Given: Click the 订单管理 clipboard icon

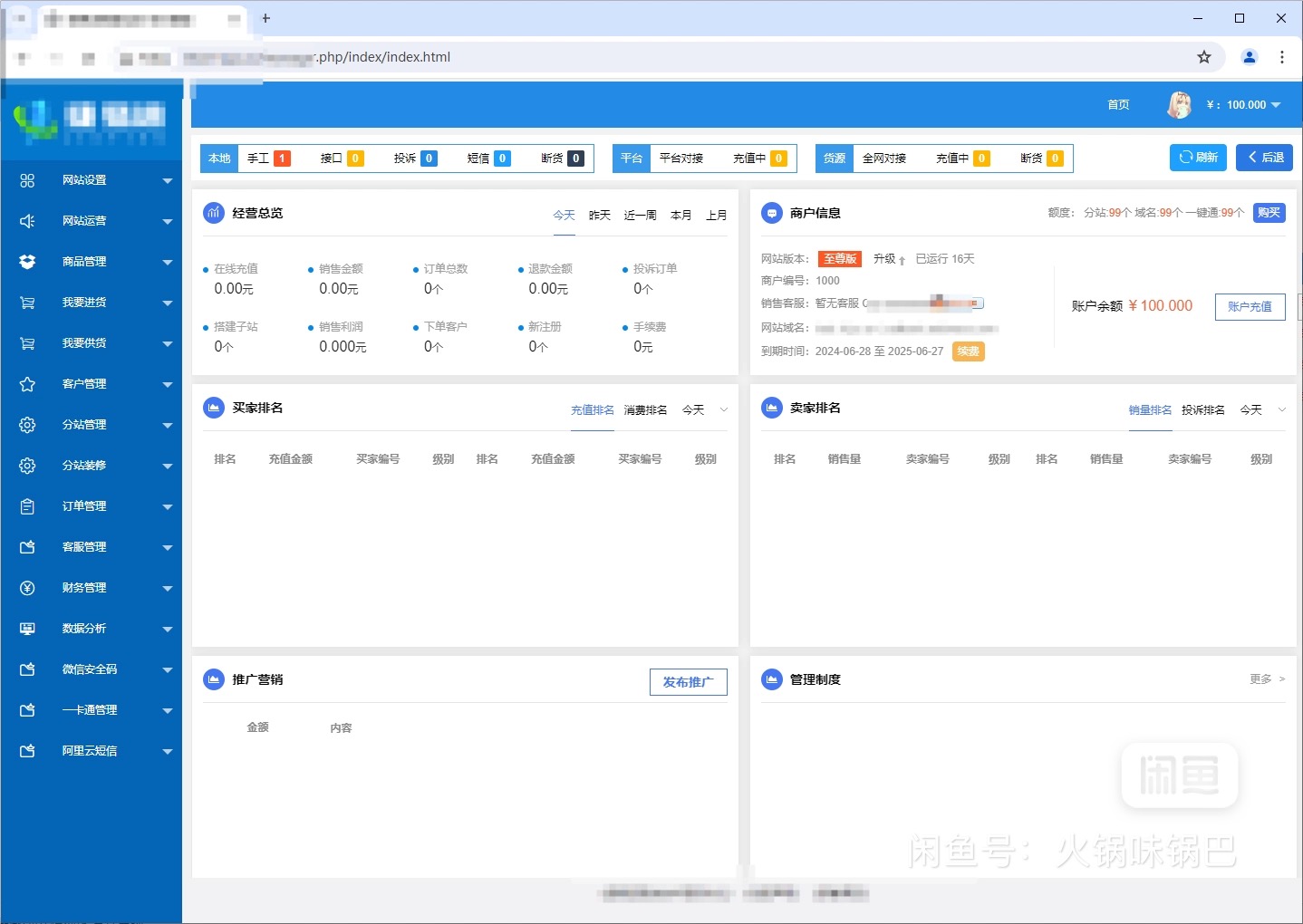Looking at the screenshot, I should pyautogui.click(x=27, y=505).
